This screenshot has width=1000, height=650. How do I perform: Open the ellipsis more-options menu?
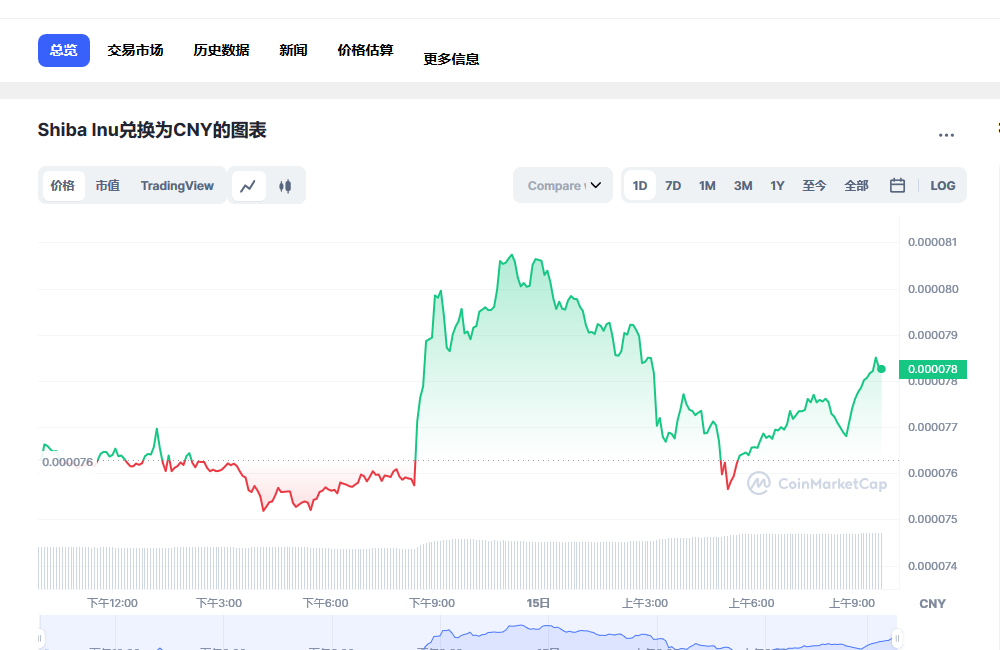click(x=946, y=135)
